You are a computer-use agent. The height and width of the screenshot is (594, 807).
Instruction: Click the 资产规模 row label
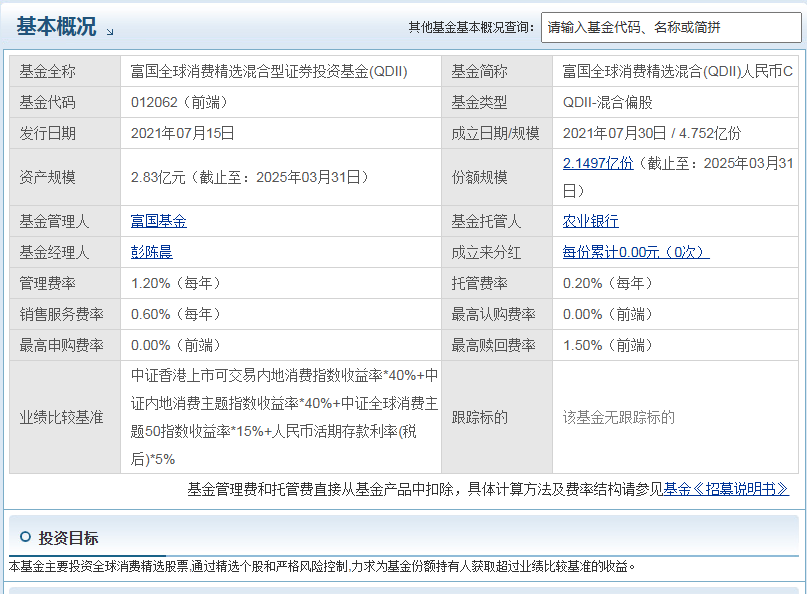[47, 178]
